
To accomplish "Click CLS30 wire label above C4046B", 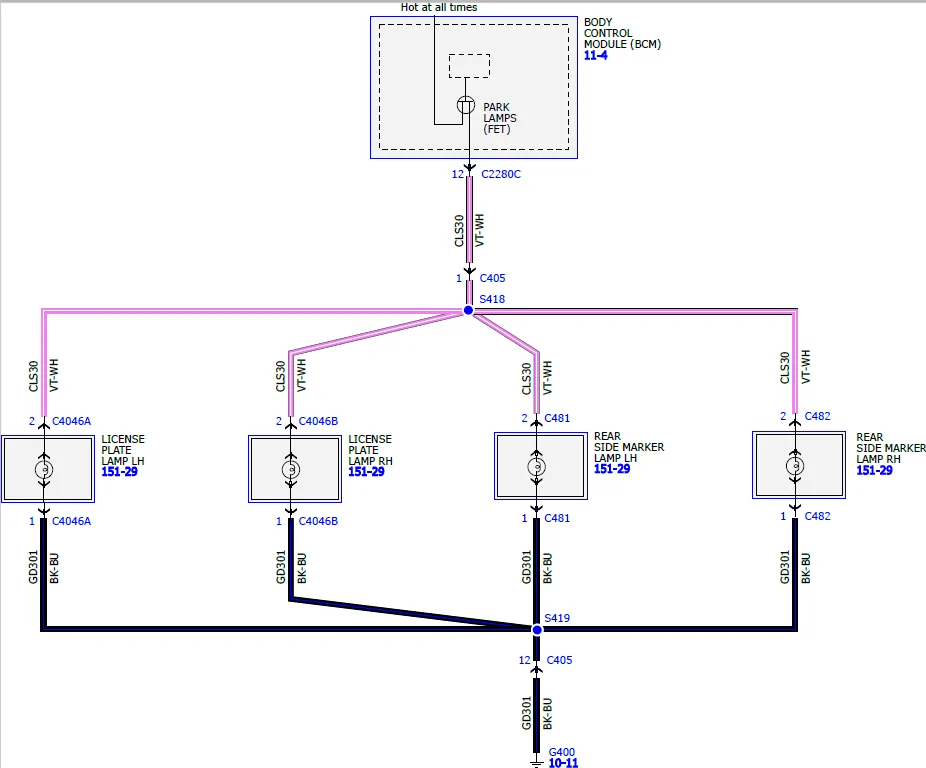I will [x=280, y=376].
